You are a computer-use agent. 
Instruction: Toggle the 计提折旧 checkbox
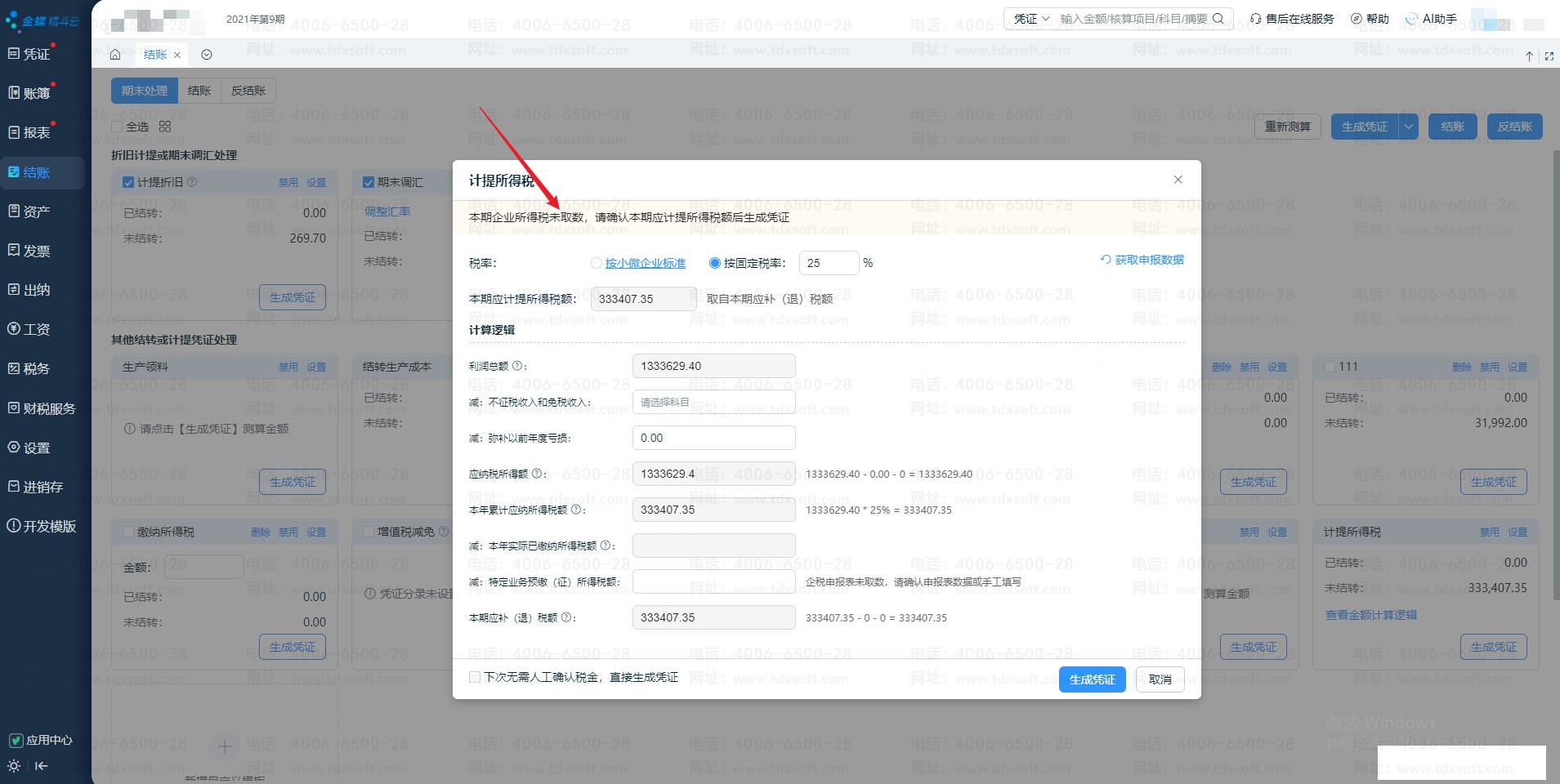tap(128, 182)
